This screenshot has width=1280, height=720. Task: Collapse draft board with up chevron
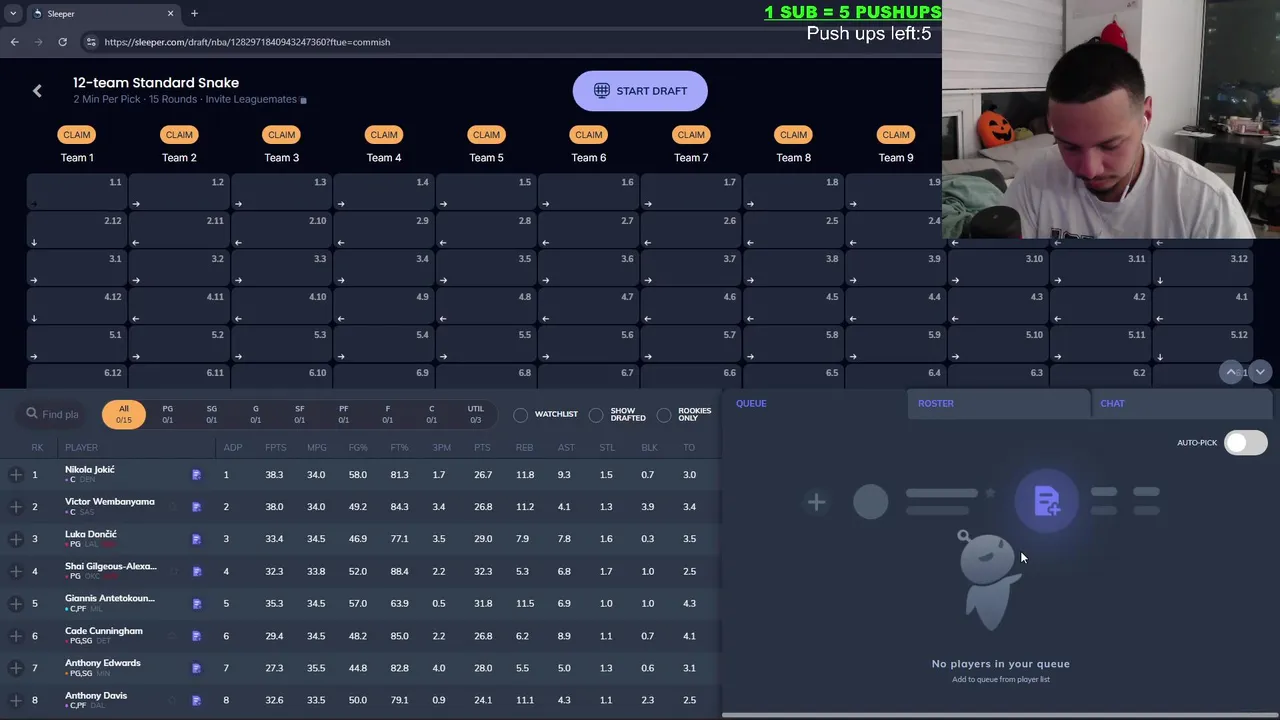[1231, 371]
